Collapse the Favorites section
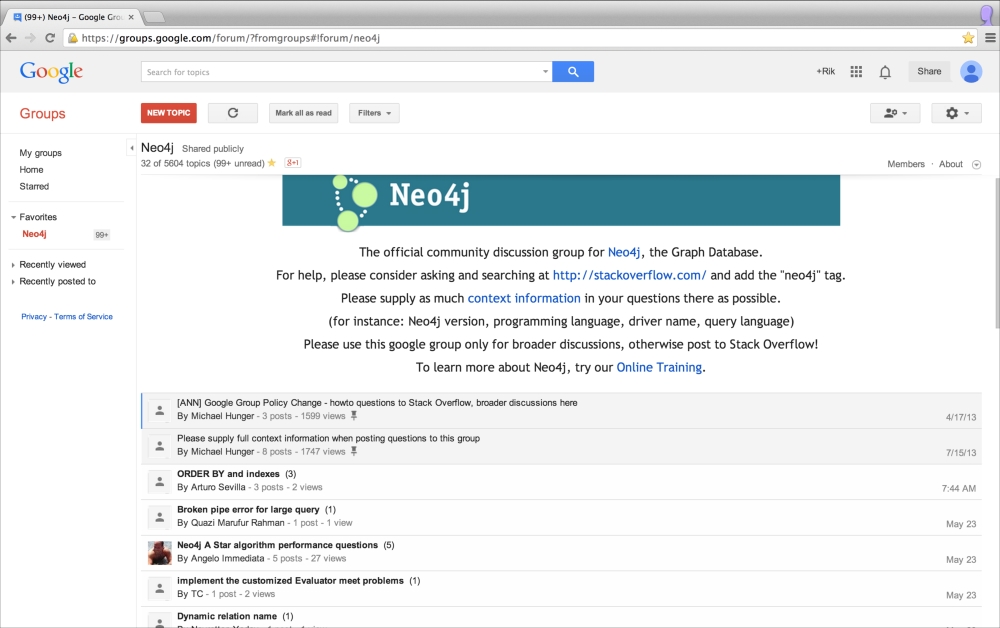Screen dimensions: 1000x628 [x=13, y=217]
